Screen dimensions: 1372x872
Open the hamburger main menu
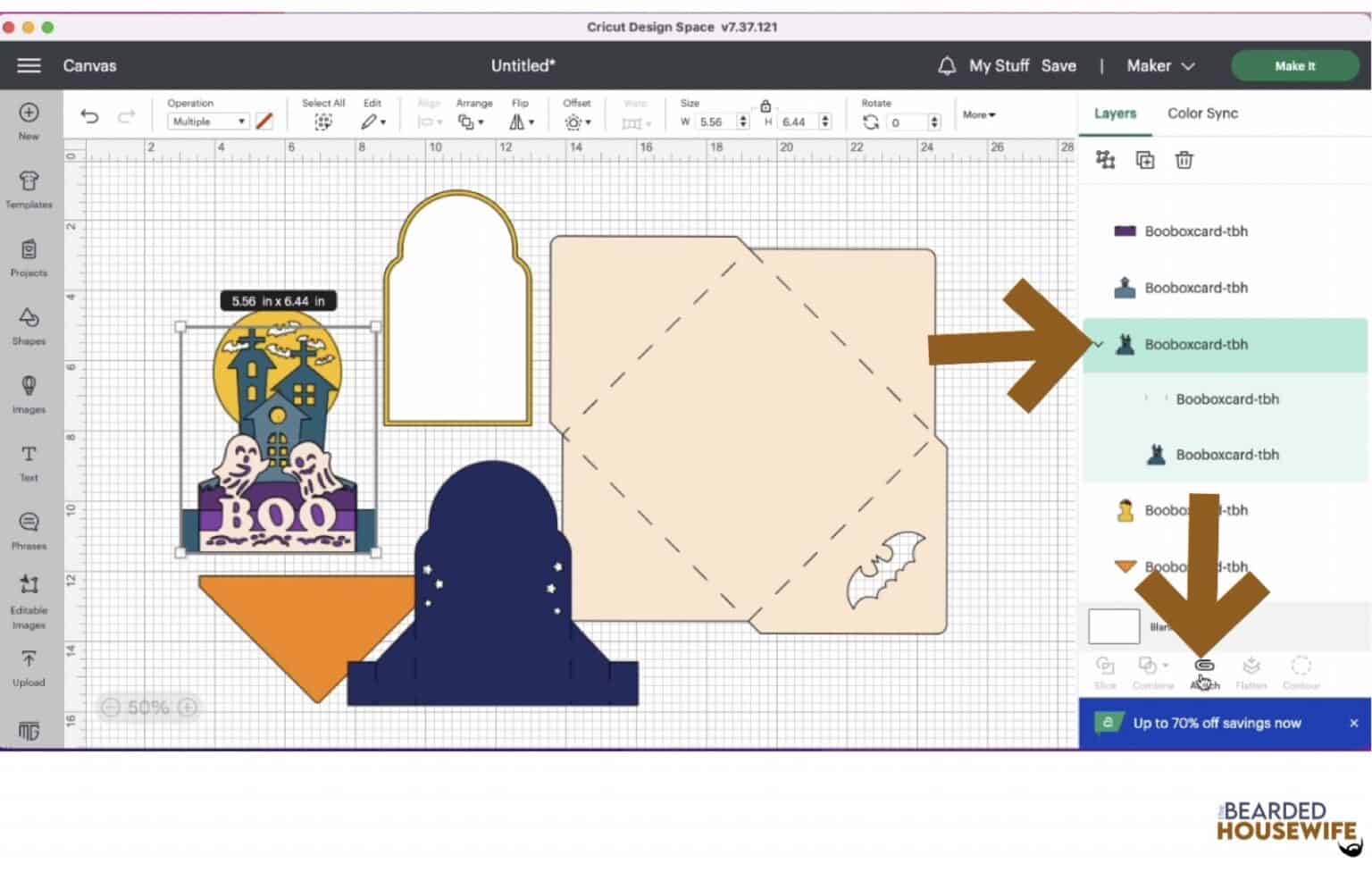pyautogui.click(x=29, y=66)
